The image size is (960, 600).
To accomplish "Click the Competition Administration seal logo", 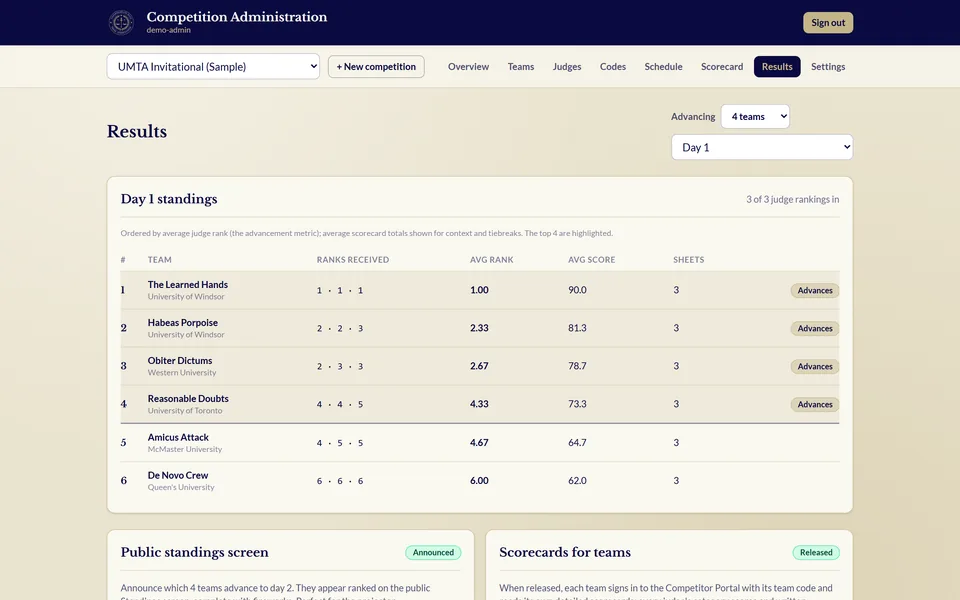I will 121,23.
